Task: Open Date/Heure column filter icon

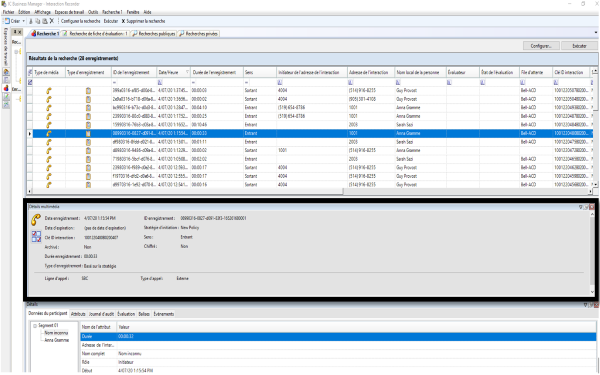Action: click(x=160, y=82)
